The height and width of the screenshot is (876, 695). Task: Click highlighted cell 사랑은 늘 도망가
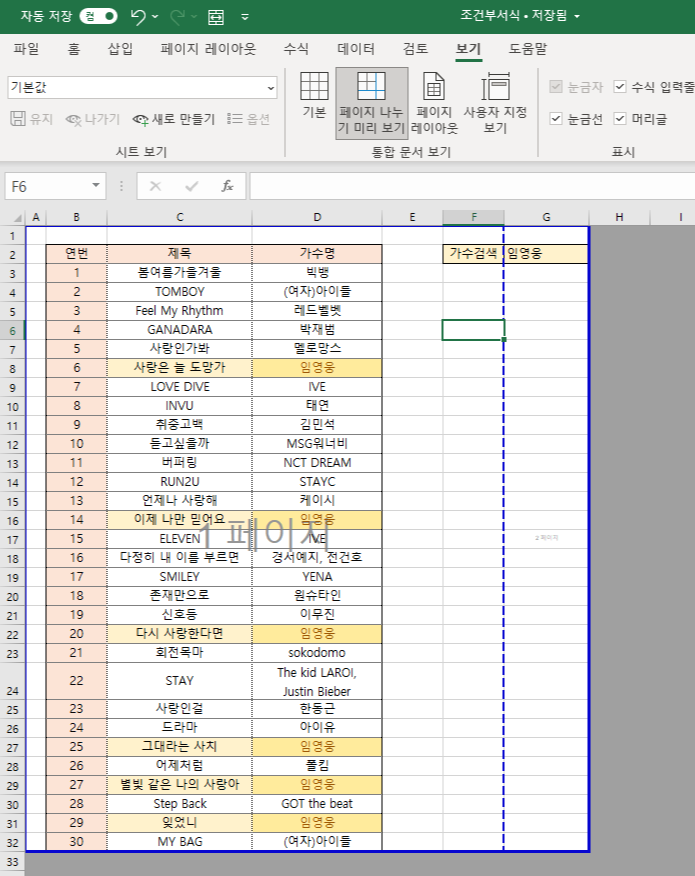click(x=179, y=368)
